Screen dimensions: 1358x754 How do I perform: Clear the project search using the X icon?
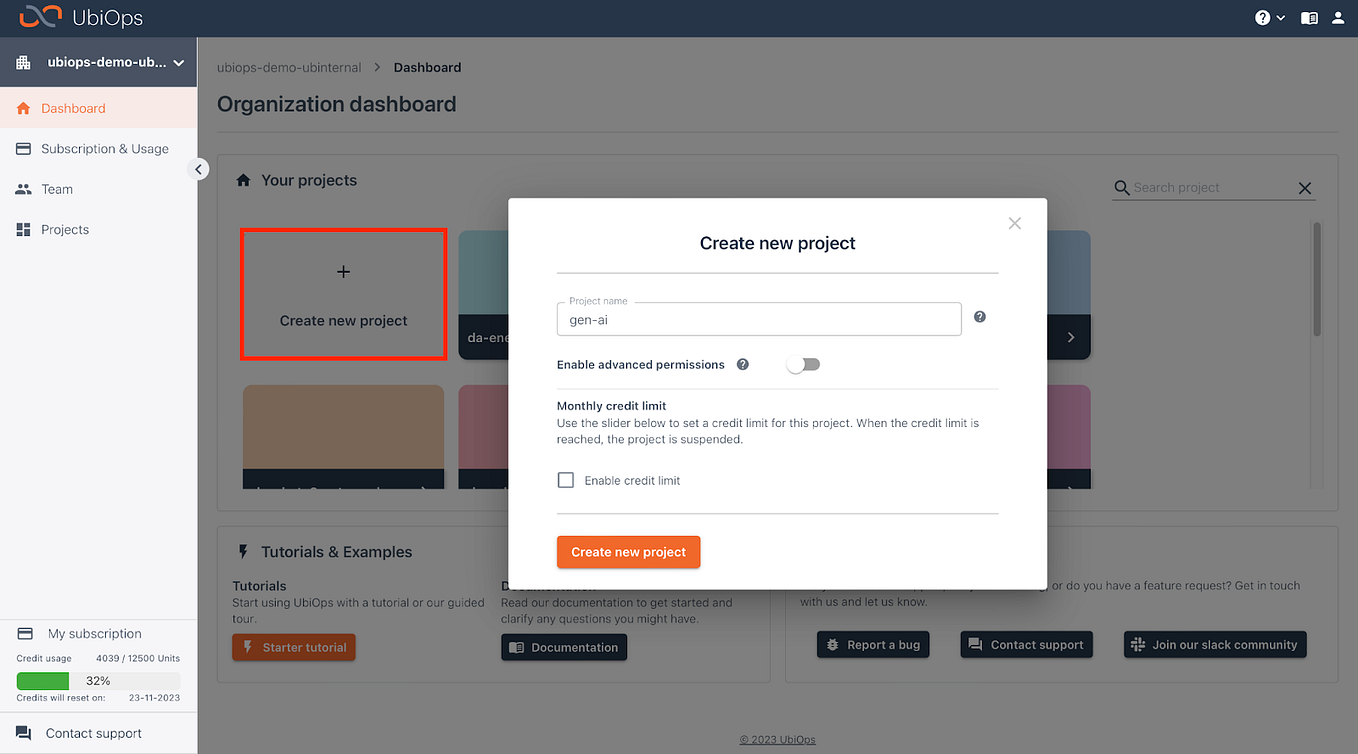click(x=1305, y=188)
